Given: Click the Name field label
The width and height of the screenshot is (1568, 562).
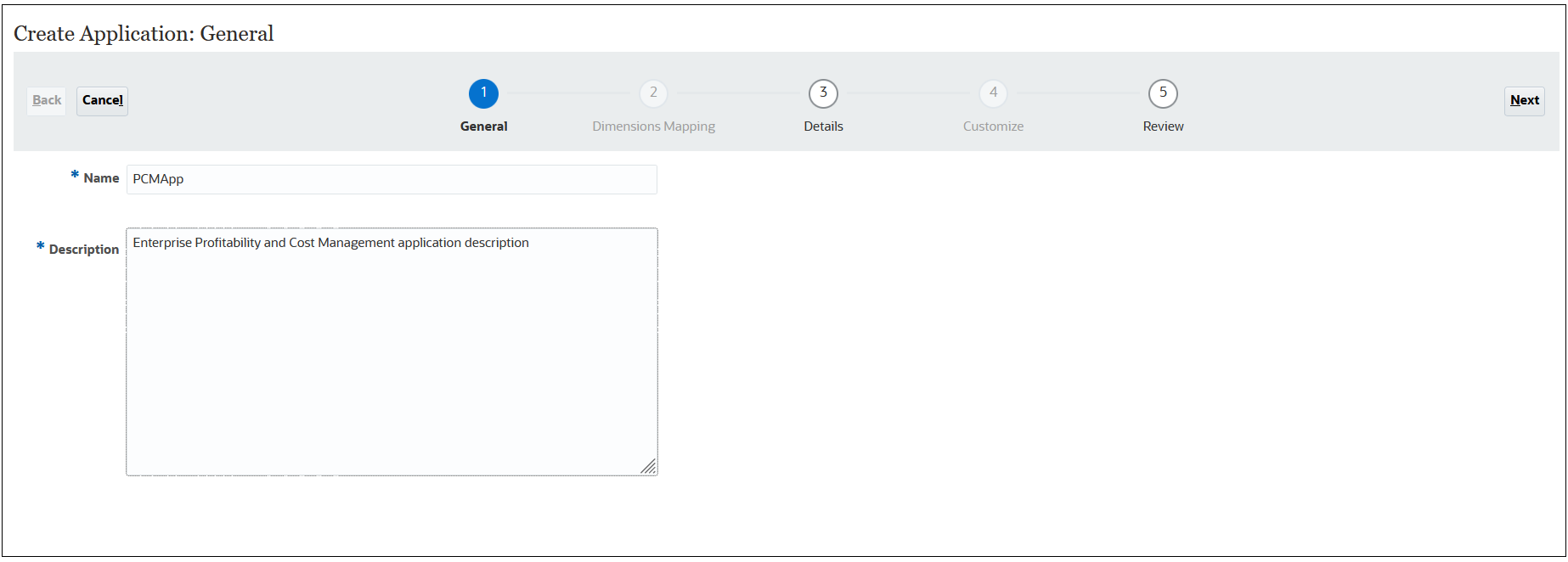Looking at the screenshot, I should click(101, 178).
